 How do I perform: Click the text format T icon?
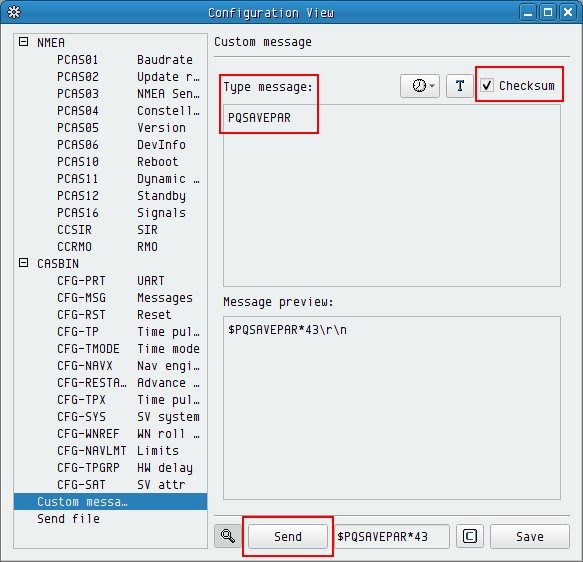point(460,86)
